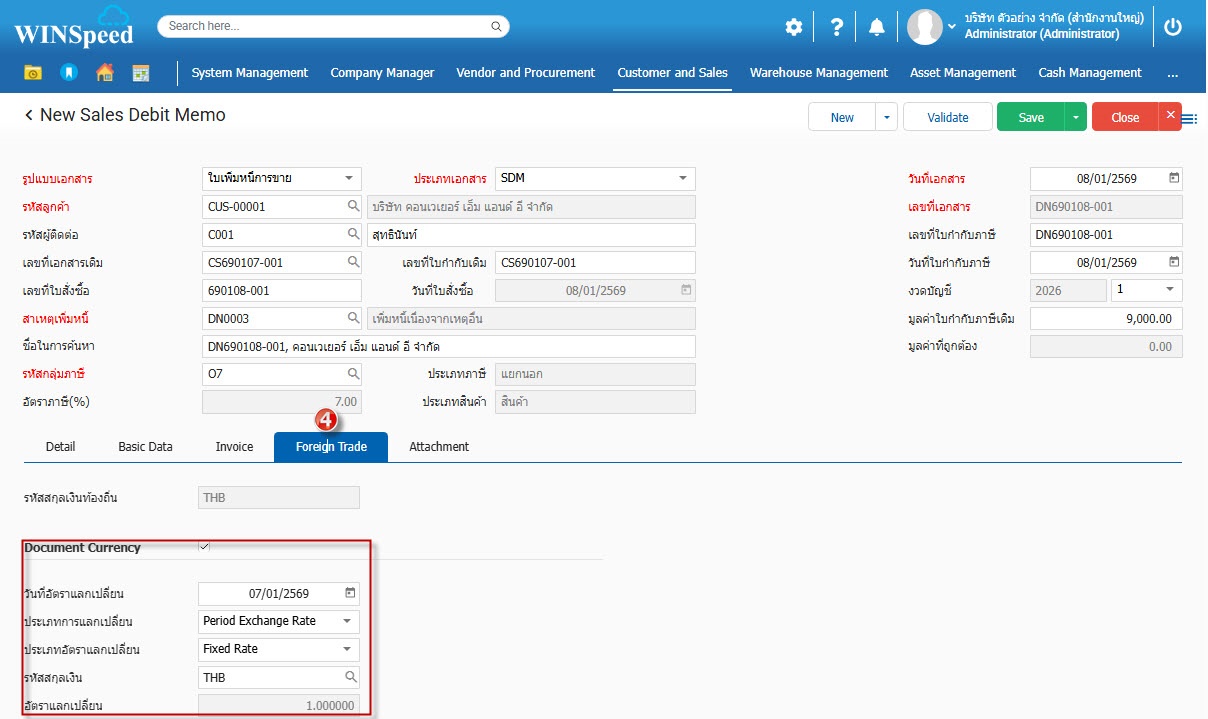Expand the Period Exchange Rate dropdown
This screenshot has height=719, width=1208.
347,621
